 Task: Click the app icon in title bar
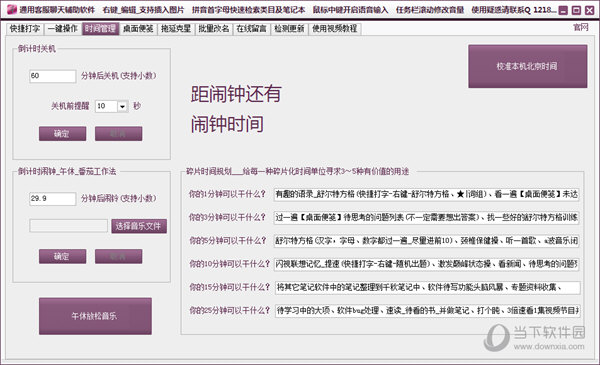(11, 10)
